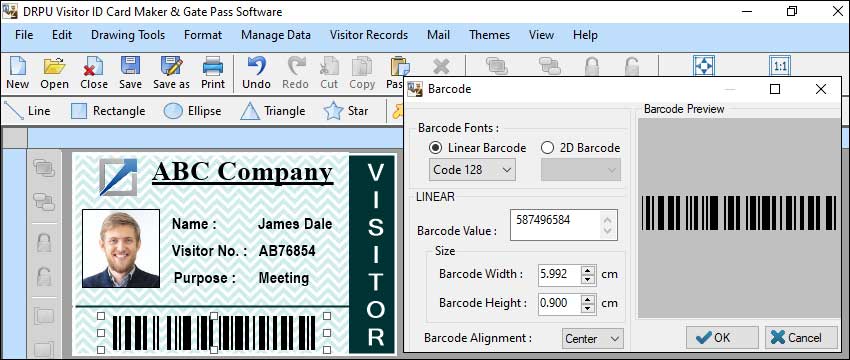The height and width of the screenshot is (360, 850).
Task: Click the Barcode Width value field
Action: coord(560,274)
